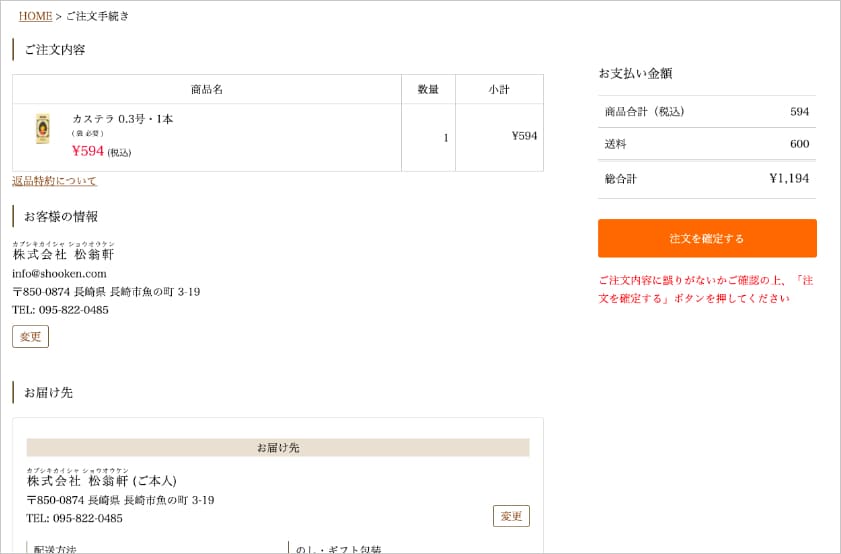841x554 pixels.
Task: Click the 数量 column header
Action: pos(428,90)
